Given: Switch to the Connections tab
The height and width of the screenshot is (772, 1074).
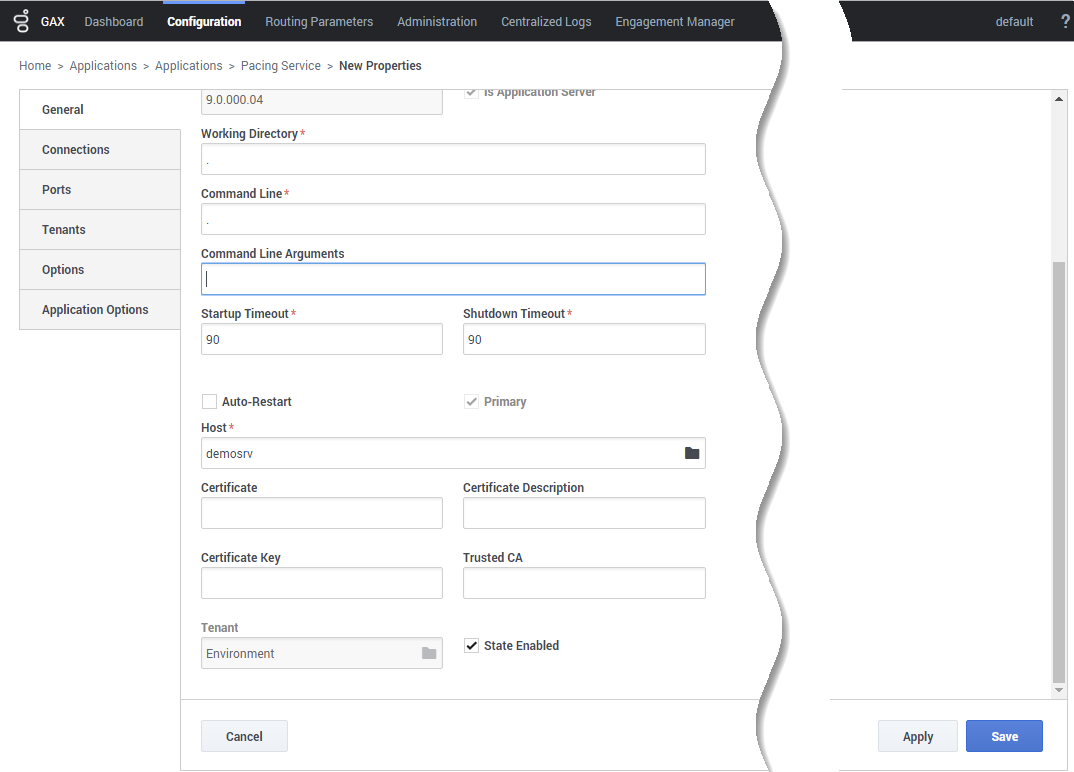Looking at the screenshot, I should (76, 150).
